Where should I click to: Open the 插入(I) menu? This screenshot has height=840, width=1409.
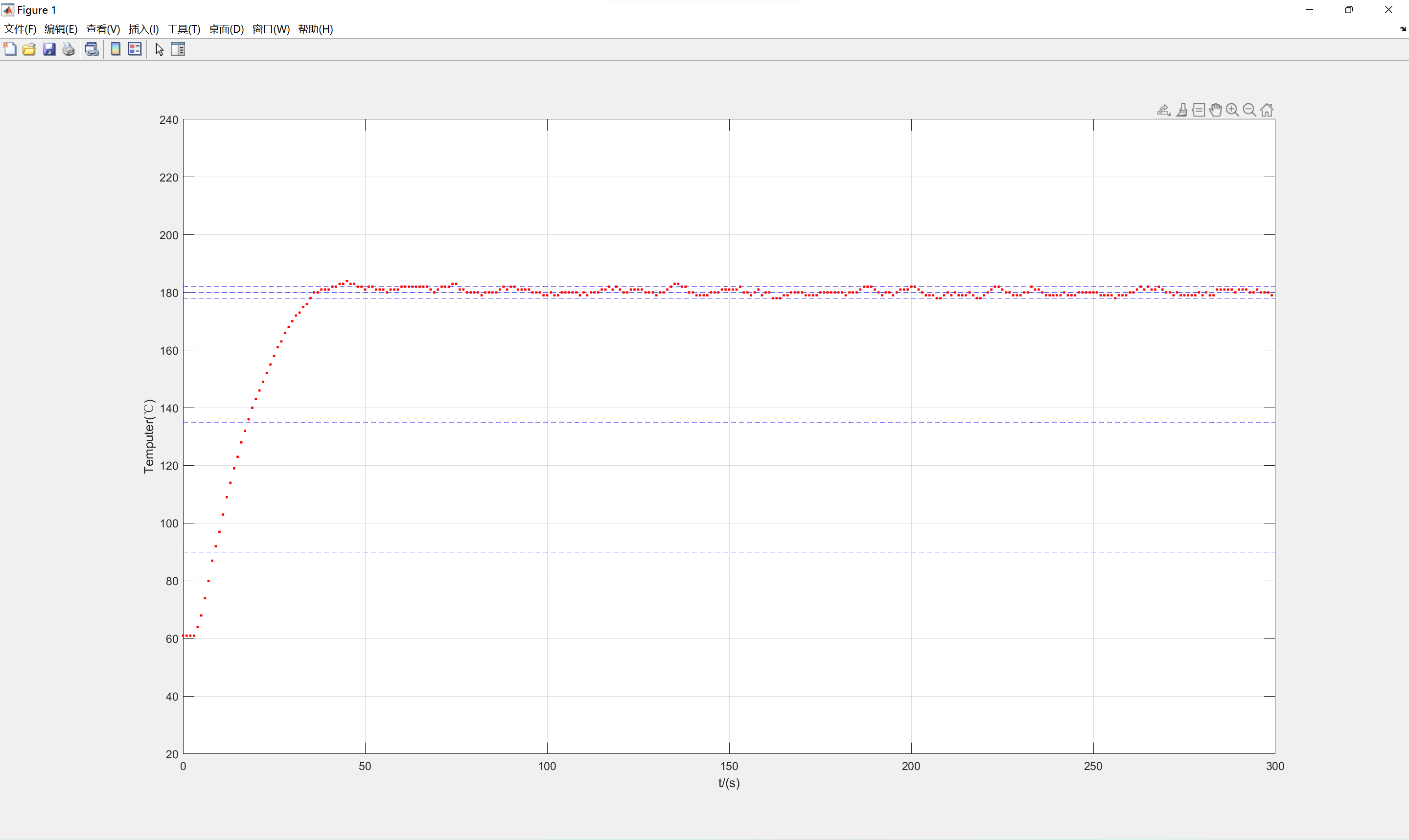[x=144, y=29]
